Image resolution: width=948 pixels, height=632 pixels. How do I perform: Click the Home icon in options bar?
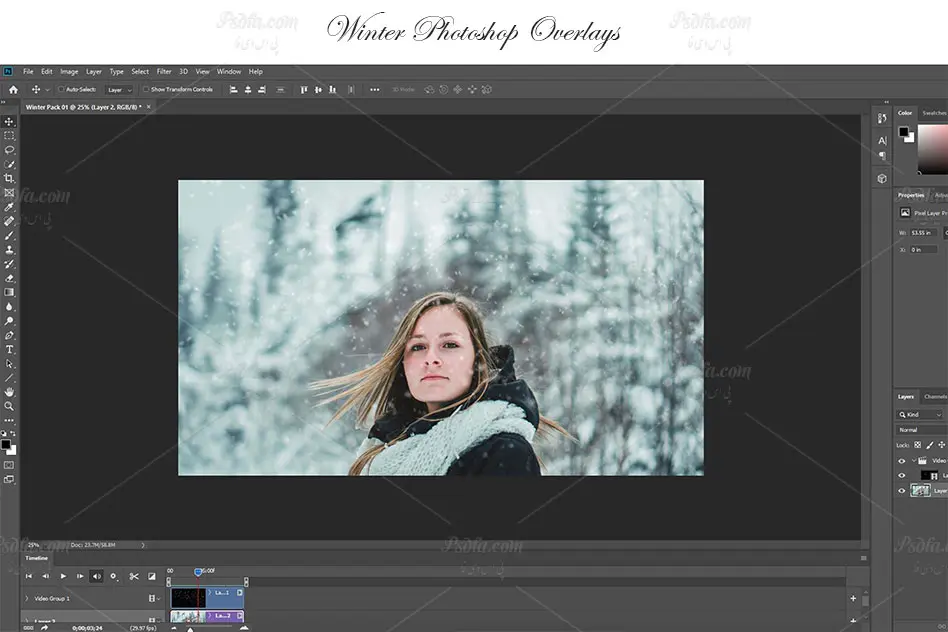(x=13, y=90)
